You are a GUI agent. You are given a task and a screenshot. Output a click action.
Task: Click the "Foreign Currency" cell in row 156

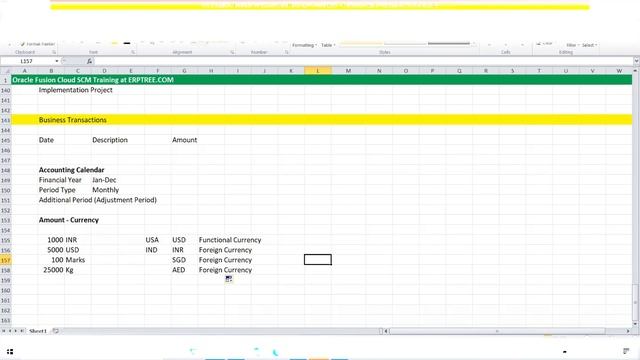pos(225,250)
